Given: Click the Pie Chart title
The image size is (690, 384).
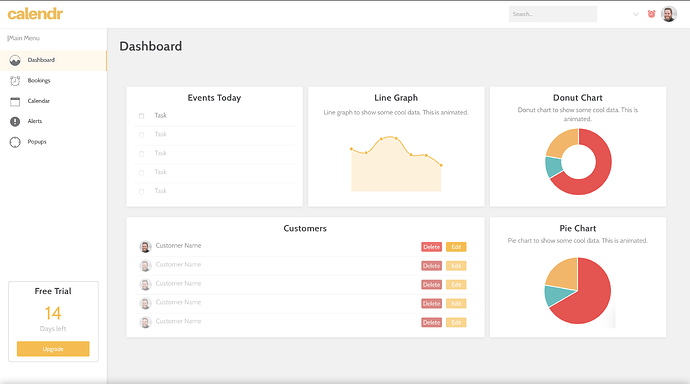Looking at the screenshot, I should [x=578, y=228].
